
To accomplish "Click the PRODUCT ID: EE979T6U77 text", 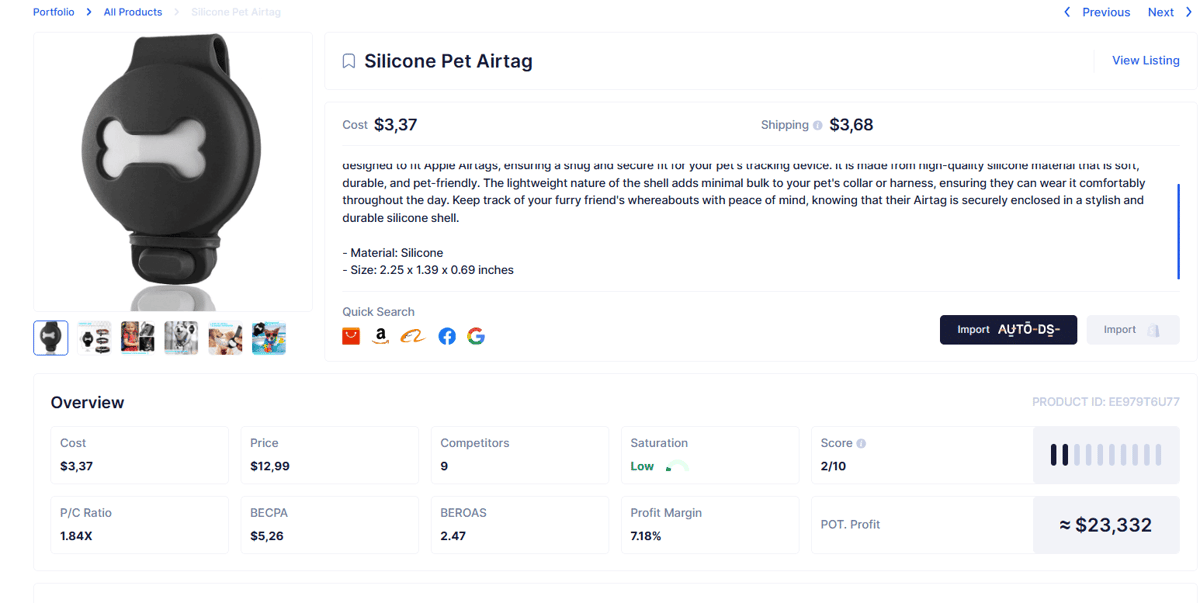I will pos(1106,403).
